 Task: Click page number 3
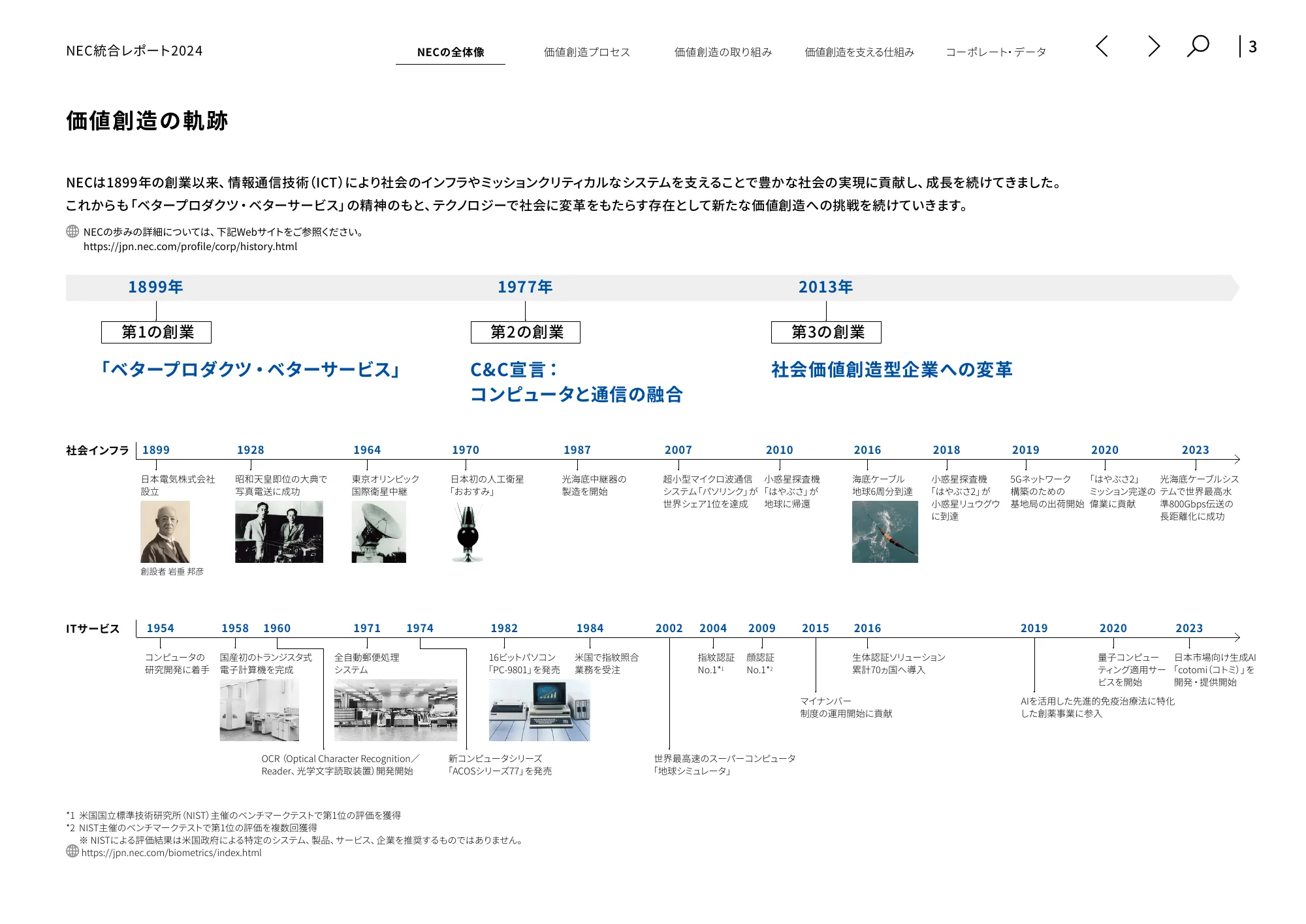point(1252,46)
